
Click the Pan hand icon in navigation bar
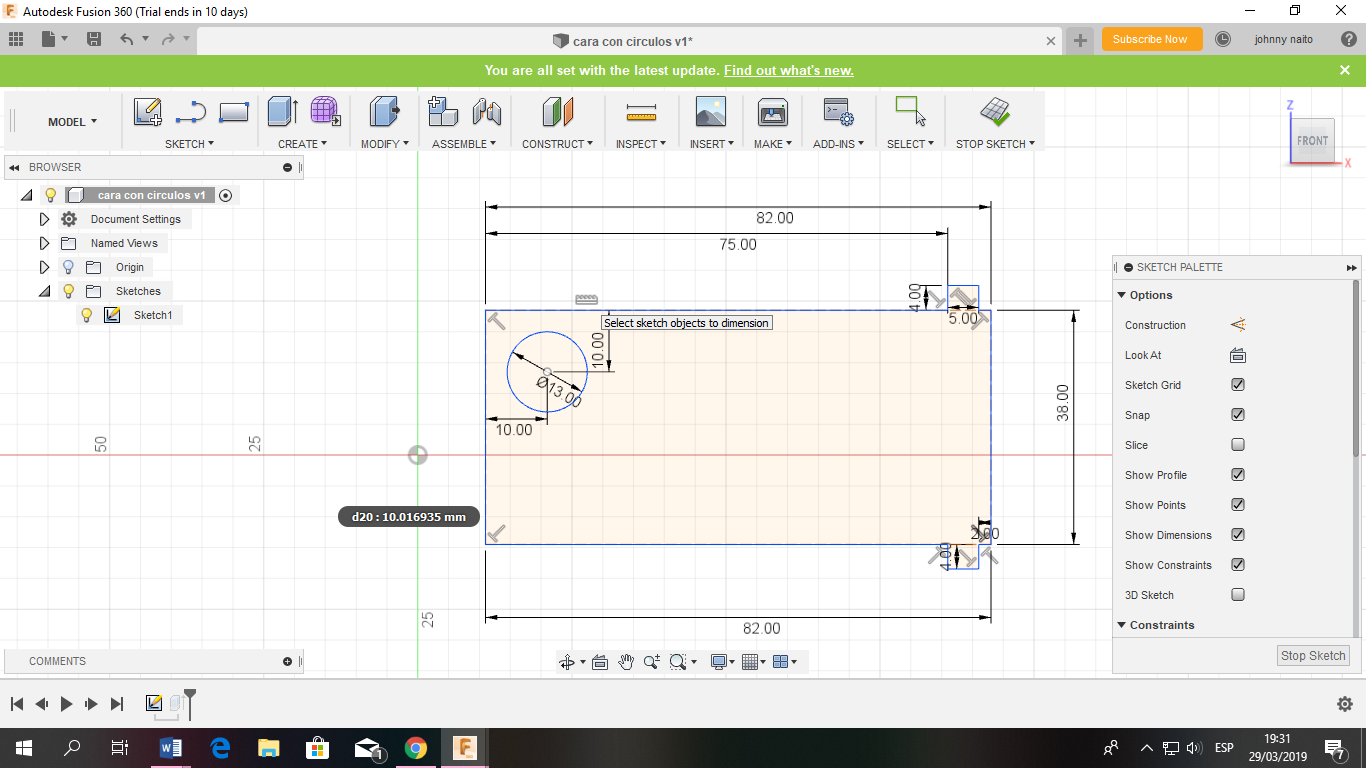(x=626, y=661)
